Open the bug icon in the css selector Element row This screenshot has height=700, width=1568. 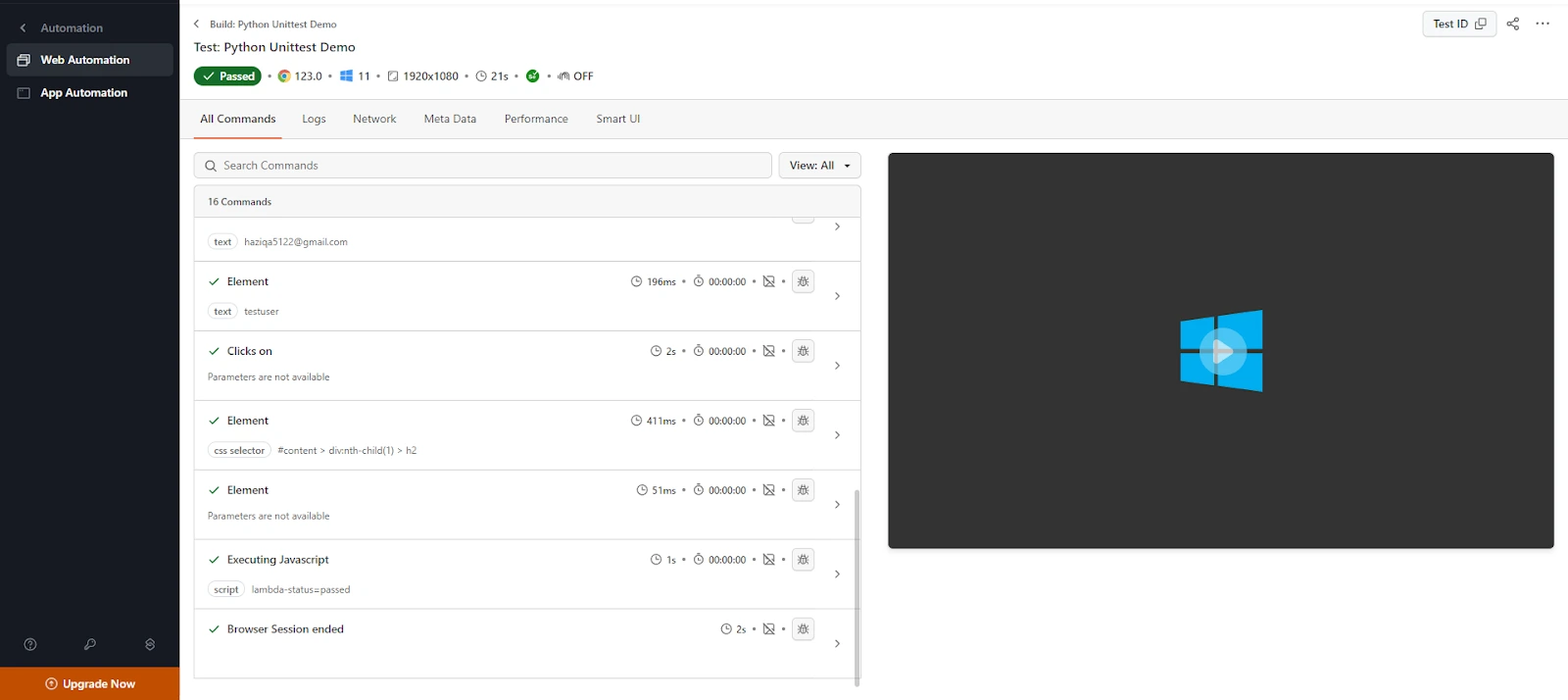point(803,421)
